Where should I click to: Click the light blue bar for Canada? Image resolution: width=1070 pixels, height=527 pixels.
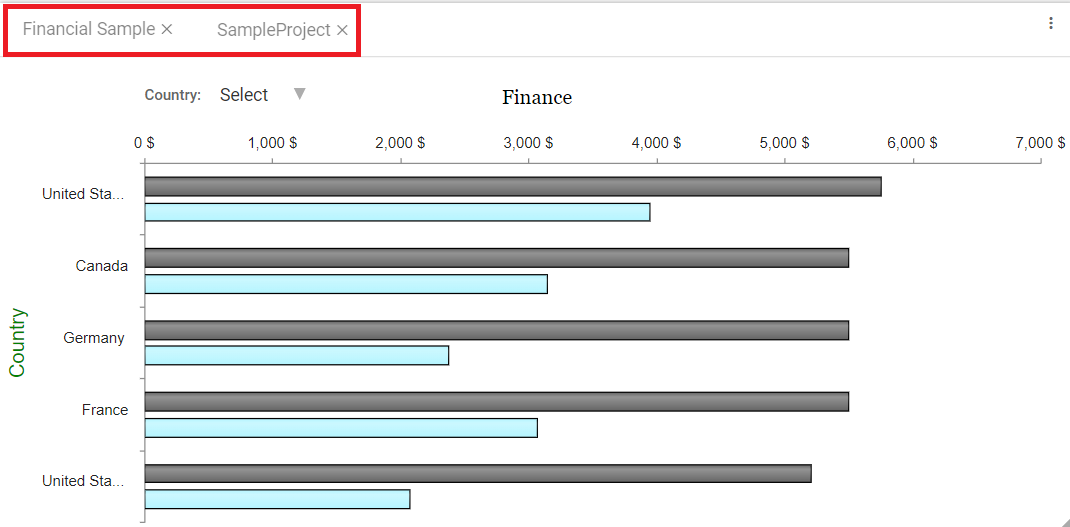(346, 284)
